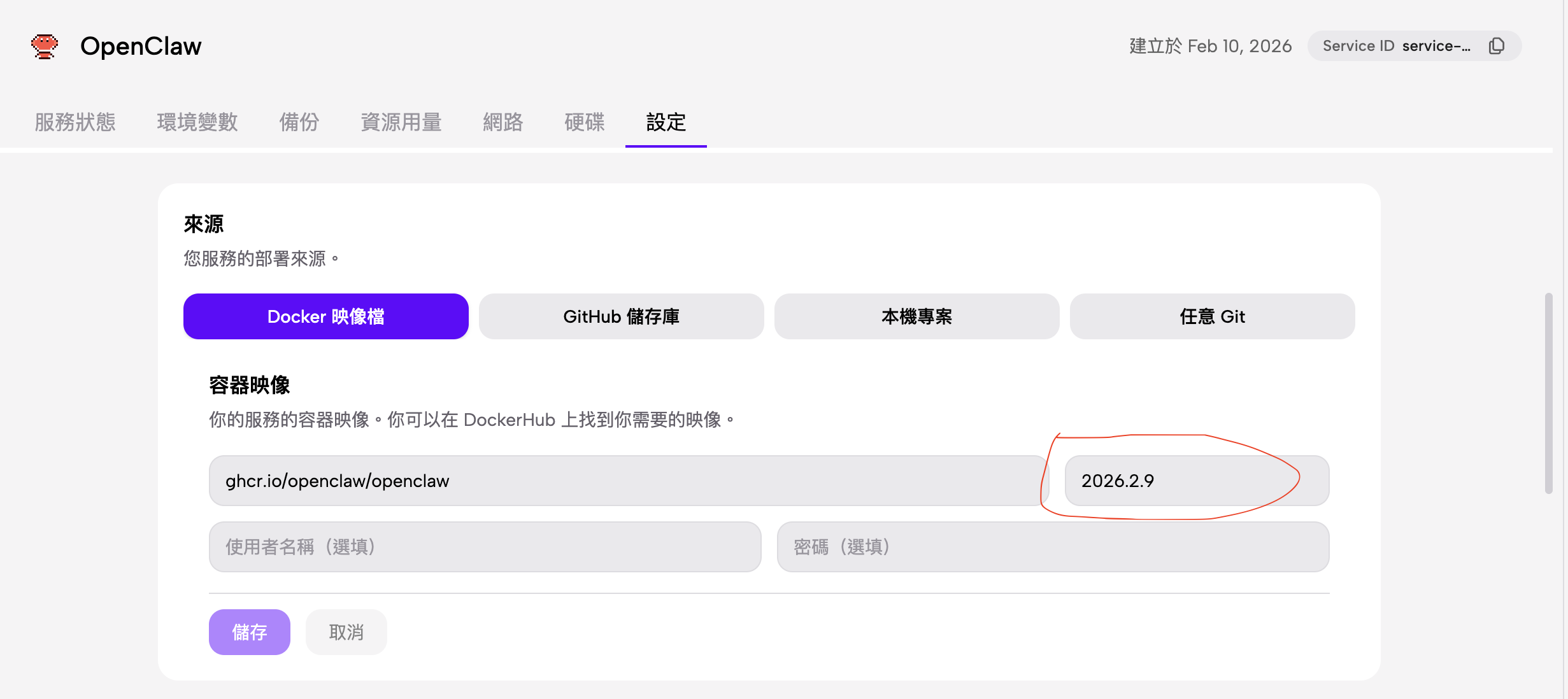Switch to the 環境變數 tab
Screen dimensions: 1568x699
point(197,122)
